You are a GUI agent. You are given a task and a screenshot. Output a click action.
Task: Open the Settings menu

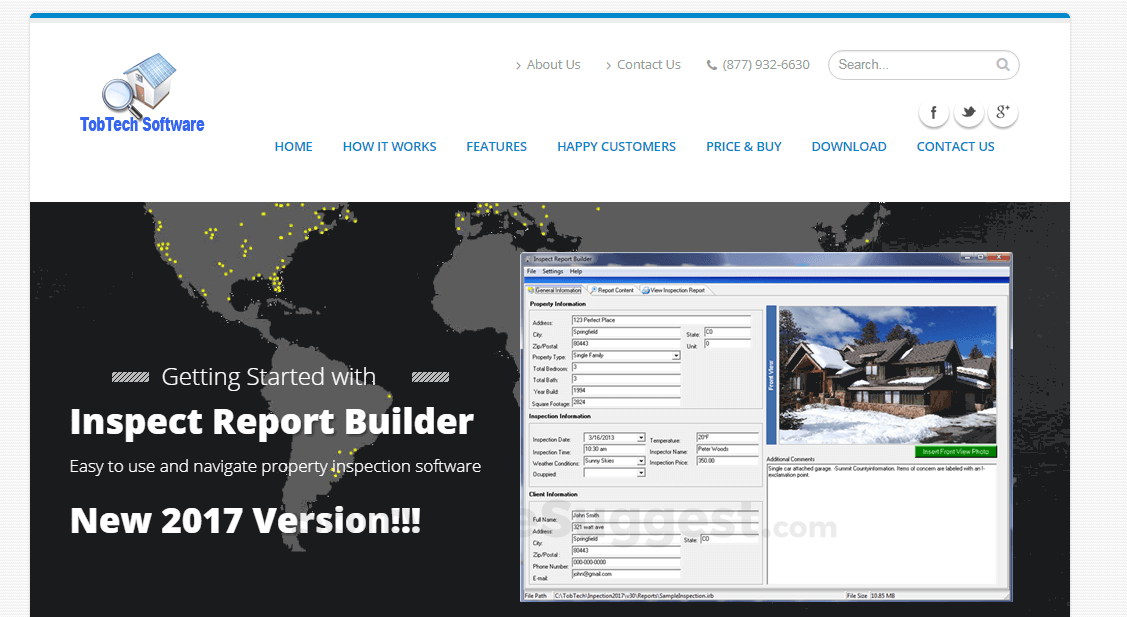(x=551, y=270)
